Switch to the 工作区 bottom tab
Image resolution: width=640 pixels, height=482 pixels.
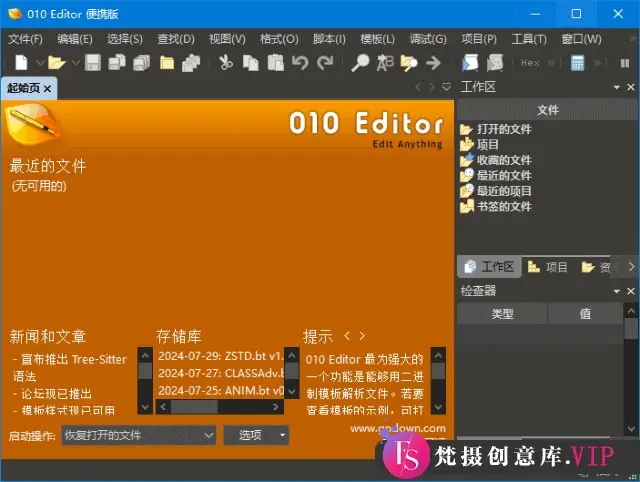click(489, 267)
